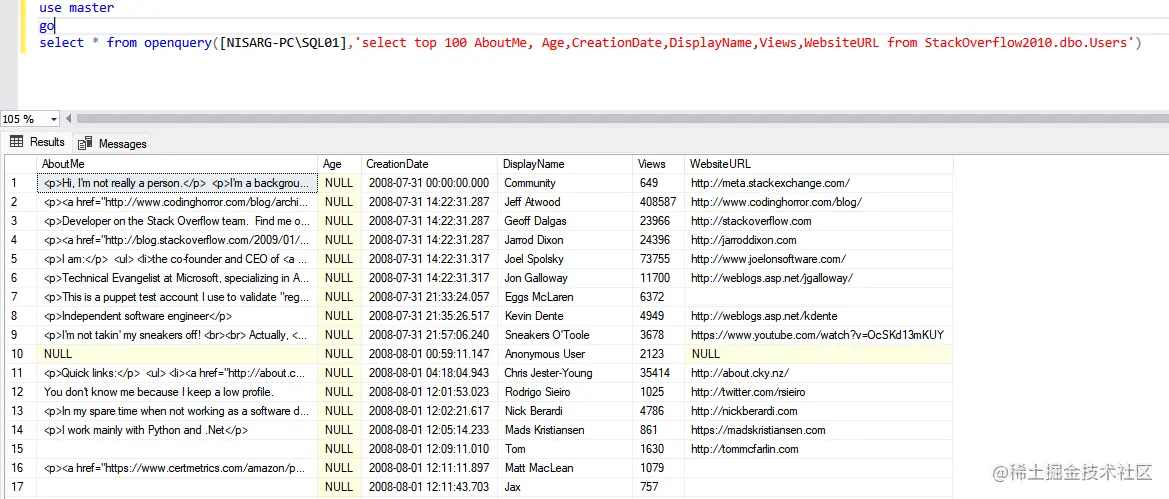Click WebsiteURL cell 'http://about.cky.nz/'
Image resolution: width=1169 pixels, height=499 pixels.
(x=818, y=373)
